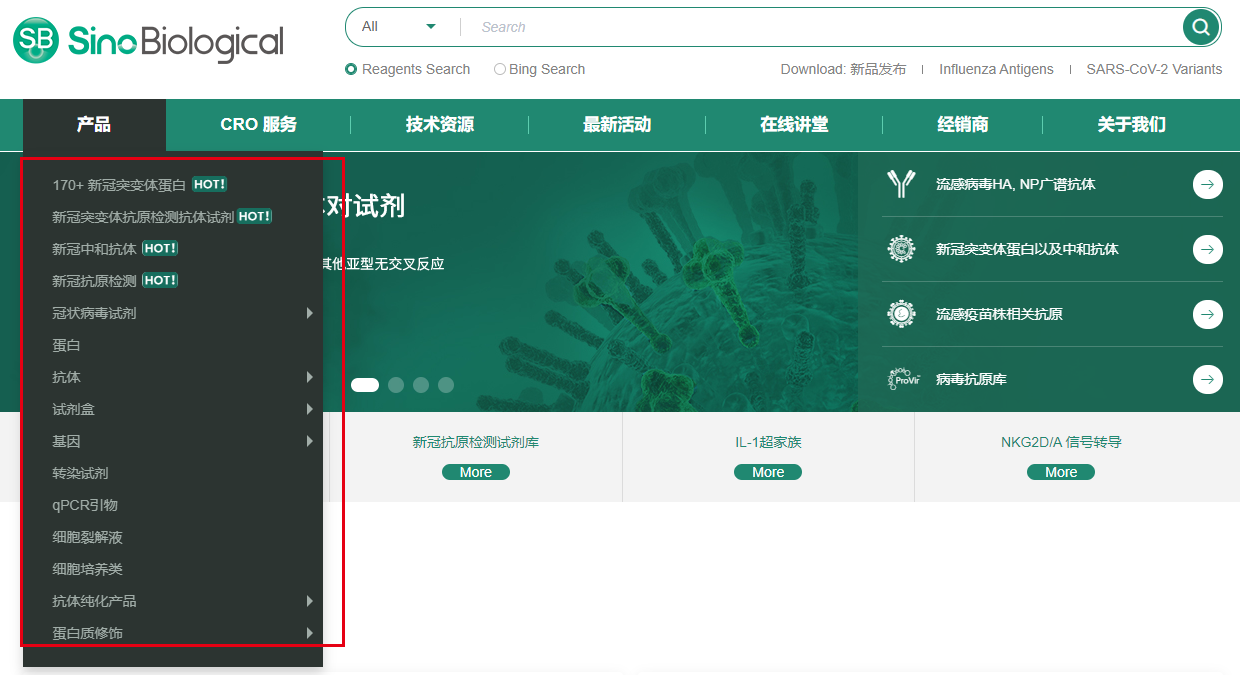Viewport: 1240px width, 675px height.
Task: Open 流感病毒HA, NP广谱抗体 link text
Action: [x=1016, y=185]
